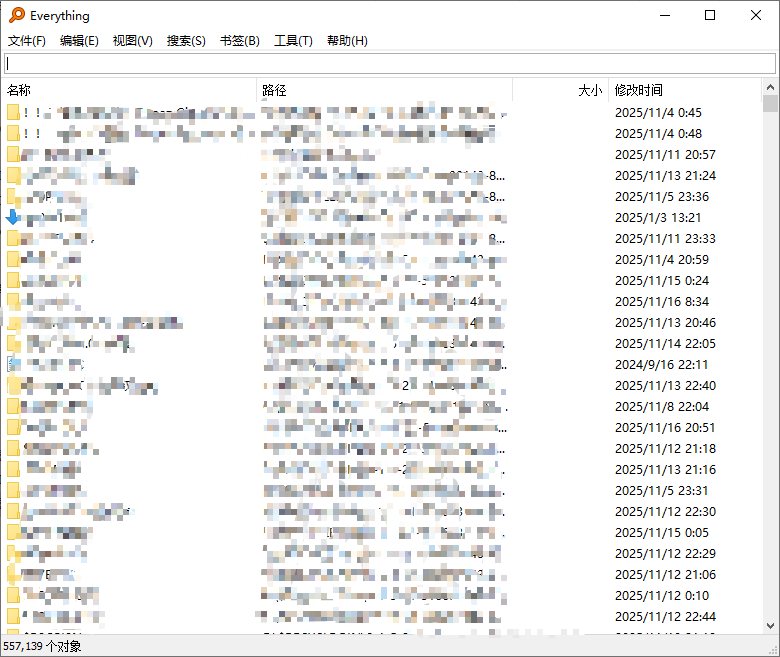Viewport: 780px width, 657px height.
Task: Click folder icon in row dated 2025/11/11 20:57
Action: point(13,154)
